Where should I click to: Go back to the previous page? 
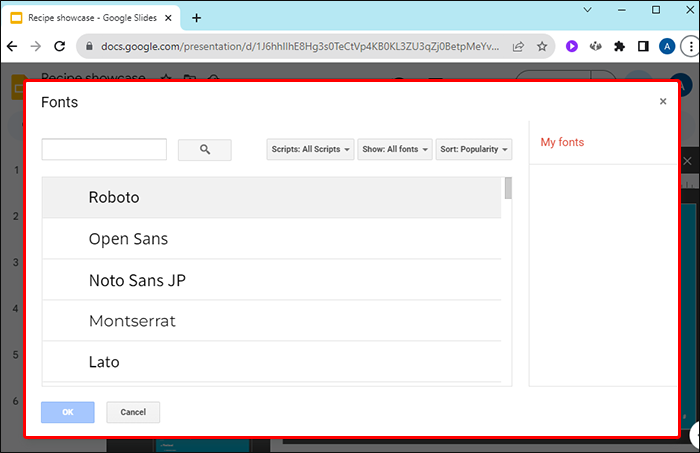pyautogui.click(x=12, y=46)
